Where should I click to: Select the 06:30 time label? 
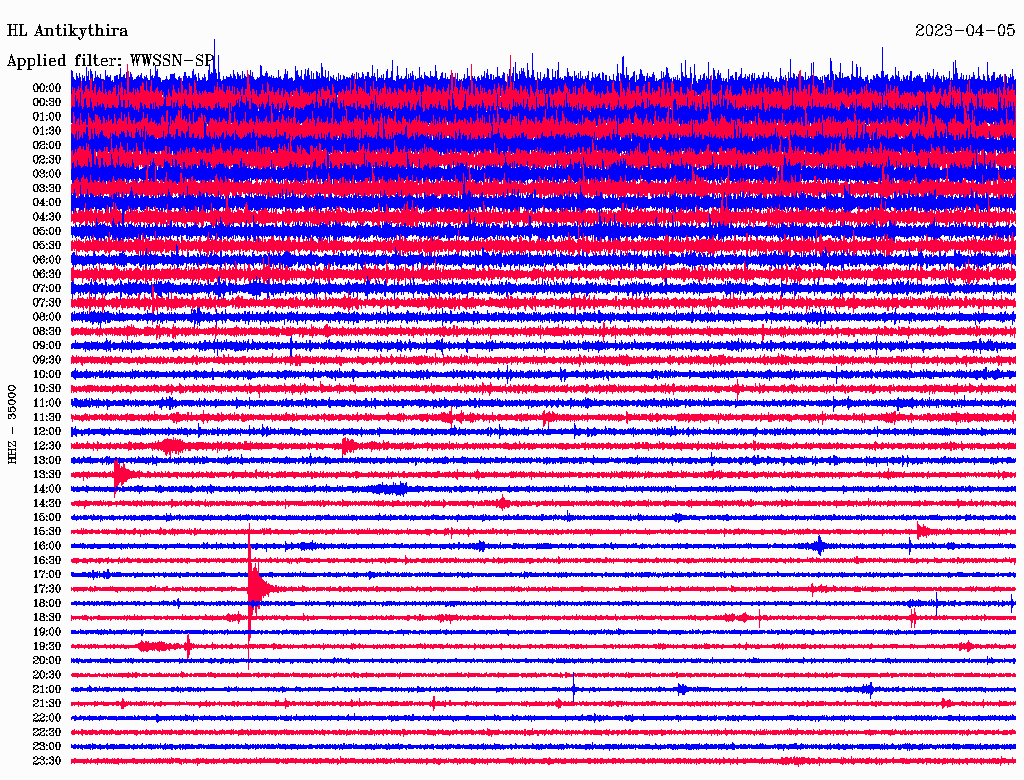47,274
